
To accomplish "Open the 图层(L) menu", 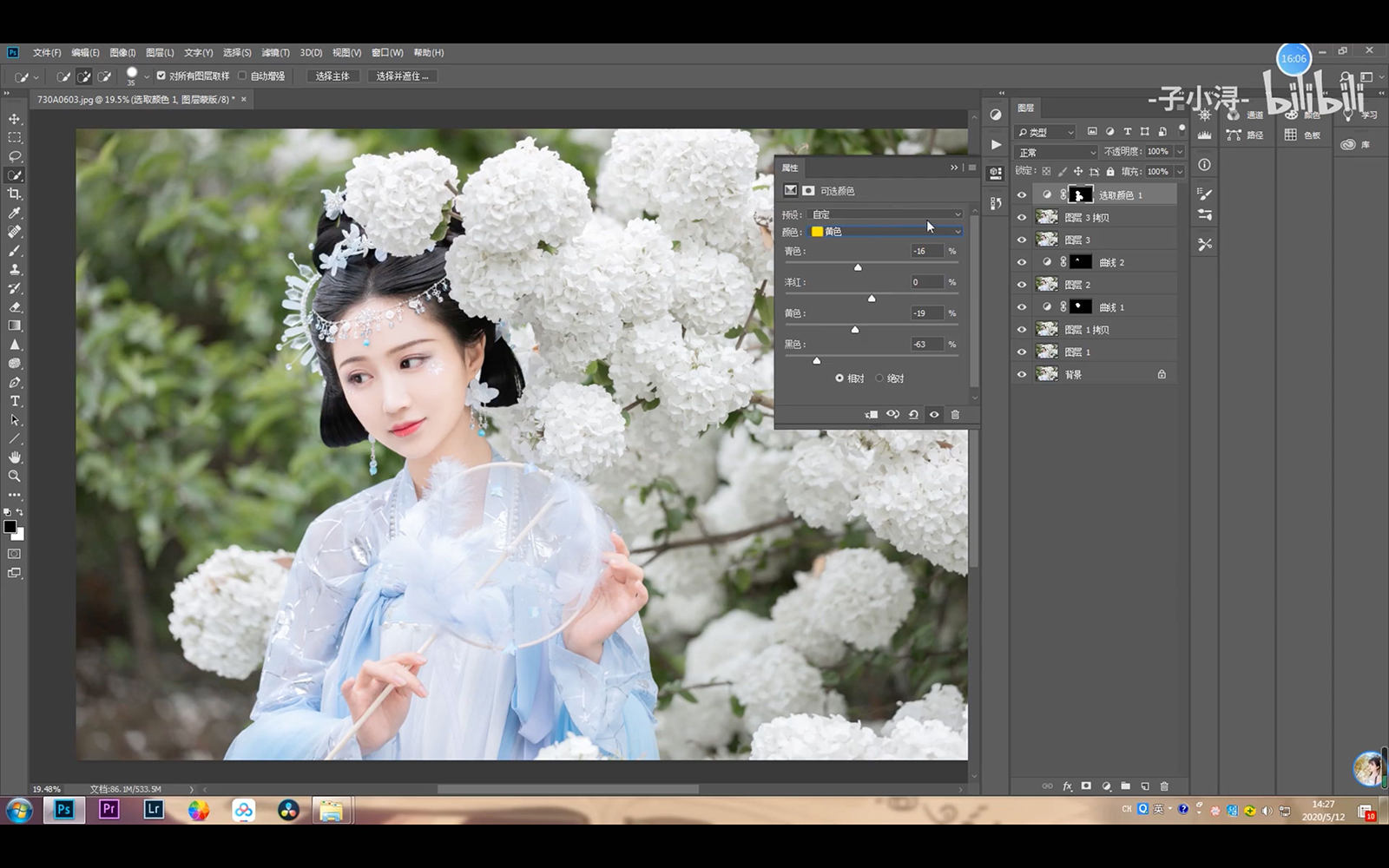I will pyautogui.click(x=160, y=53).
